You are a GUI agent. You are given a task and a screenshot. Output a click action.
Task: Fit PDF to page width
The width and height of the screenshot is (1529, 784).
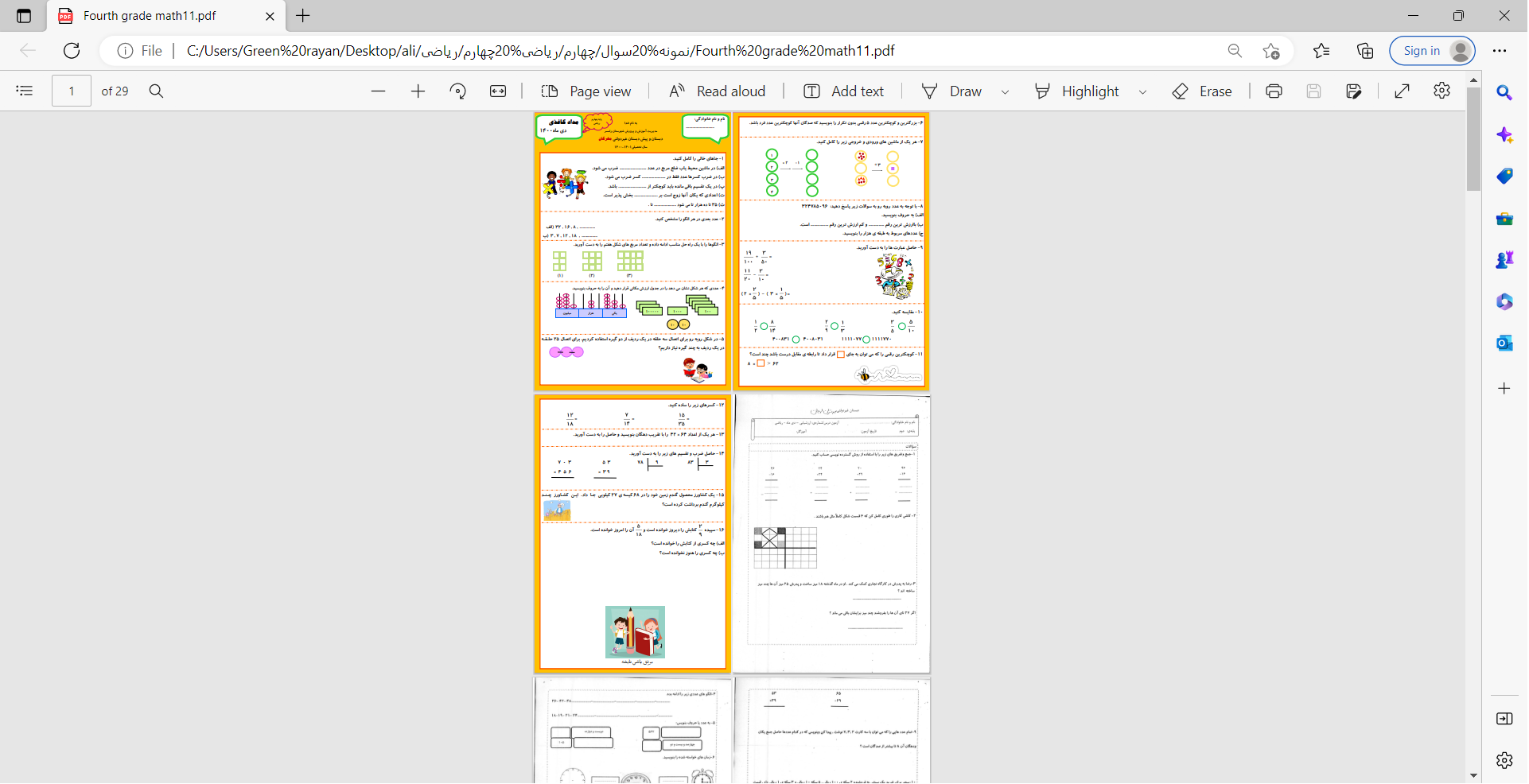pos(498,91)
